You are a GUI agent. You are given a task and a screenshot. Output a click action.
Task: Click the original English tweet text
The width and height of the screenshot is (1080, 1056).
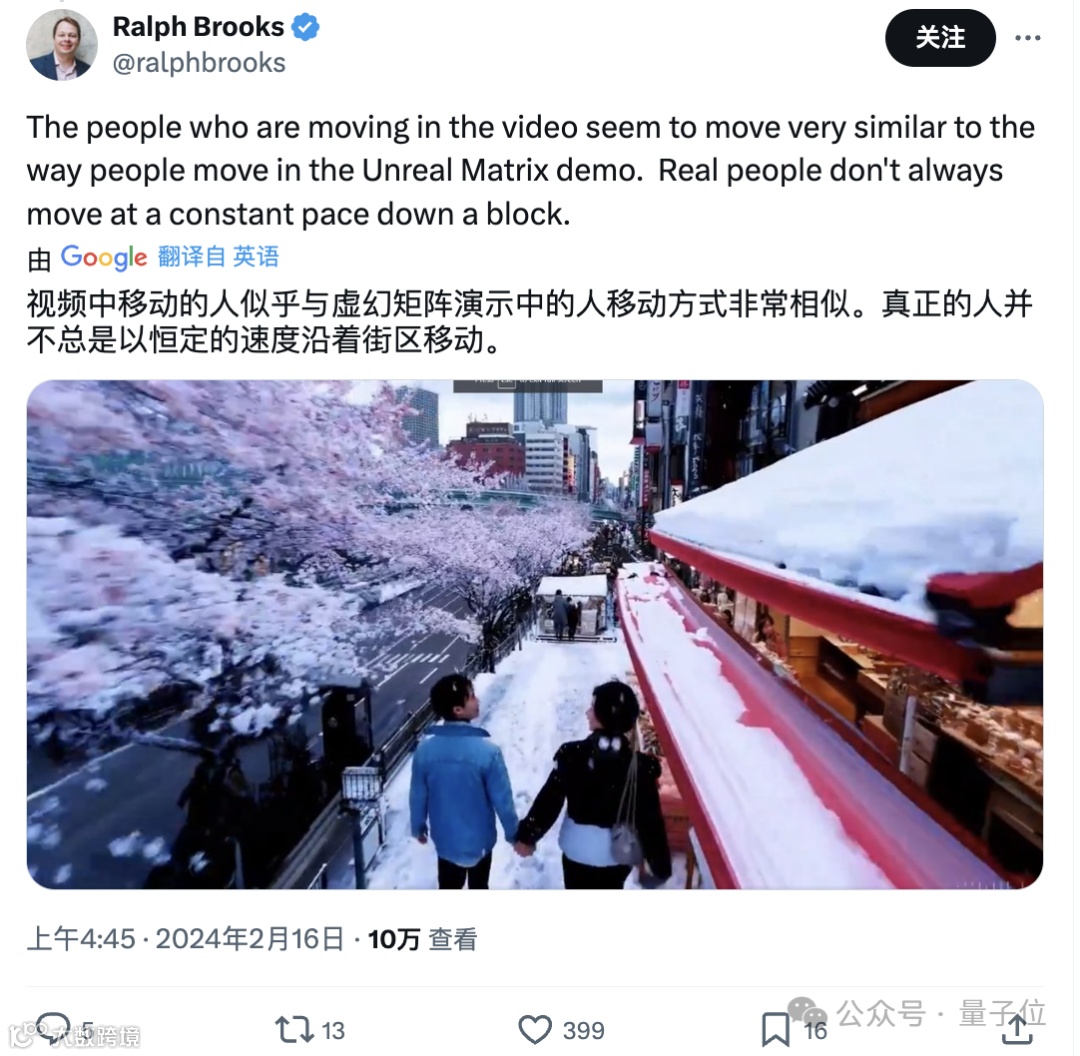click(530, 171)
